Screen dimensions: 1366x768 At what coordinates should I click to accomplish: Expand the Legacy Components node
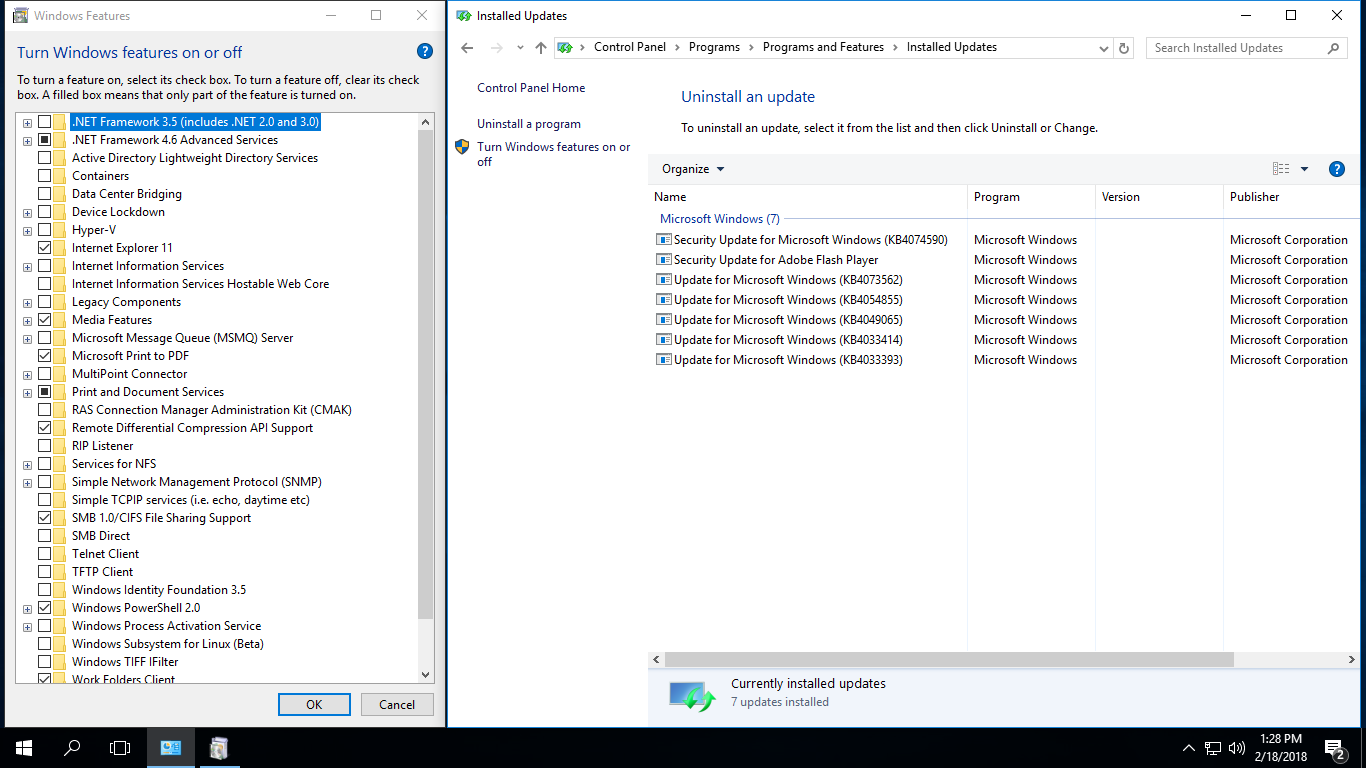coord(28,303)
